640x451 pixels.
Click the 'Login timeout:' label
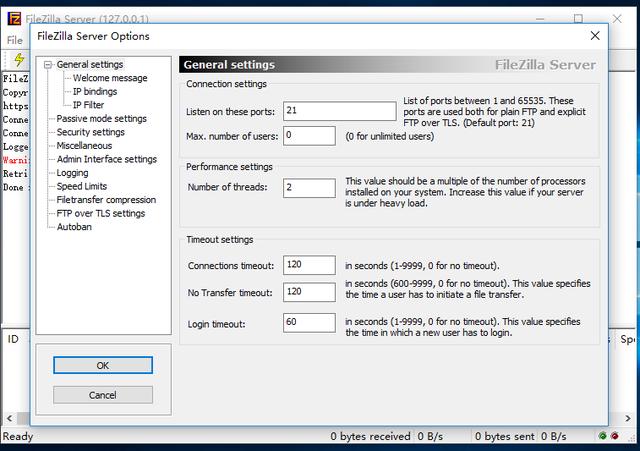click(x=217, y=324)
